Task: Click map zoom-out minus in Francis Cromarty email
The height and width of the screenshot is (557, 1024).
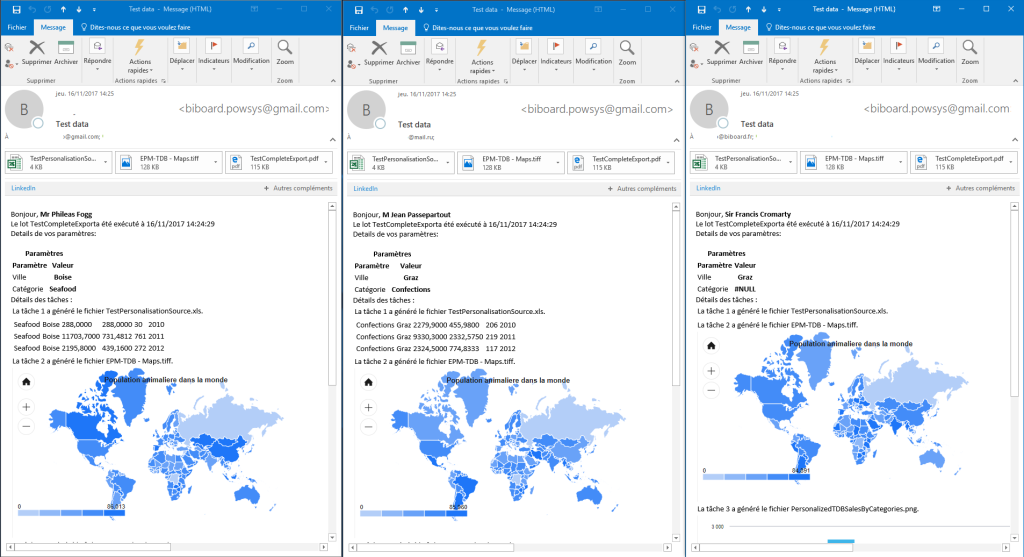Action: (711, 390)
